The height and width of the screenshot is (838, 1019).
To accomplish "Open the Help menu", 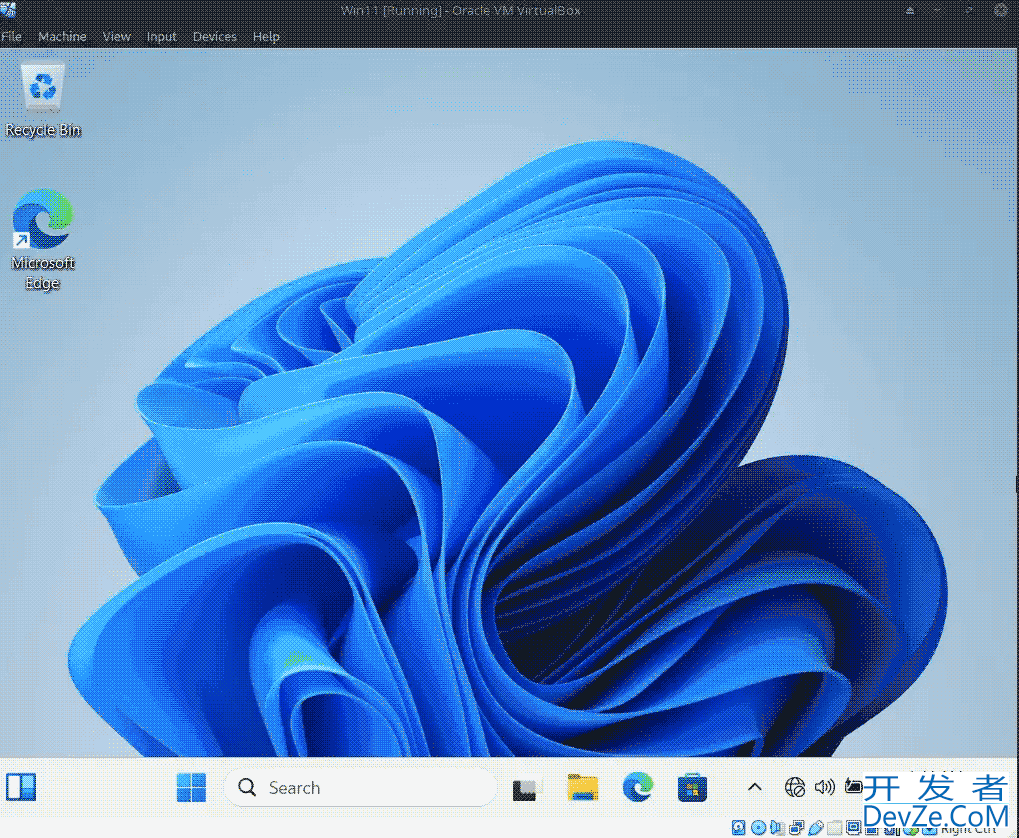I will click(266, 36).
